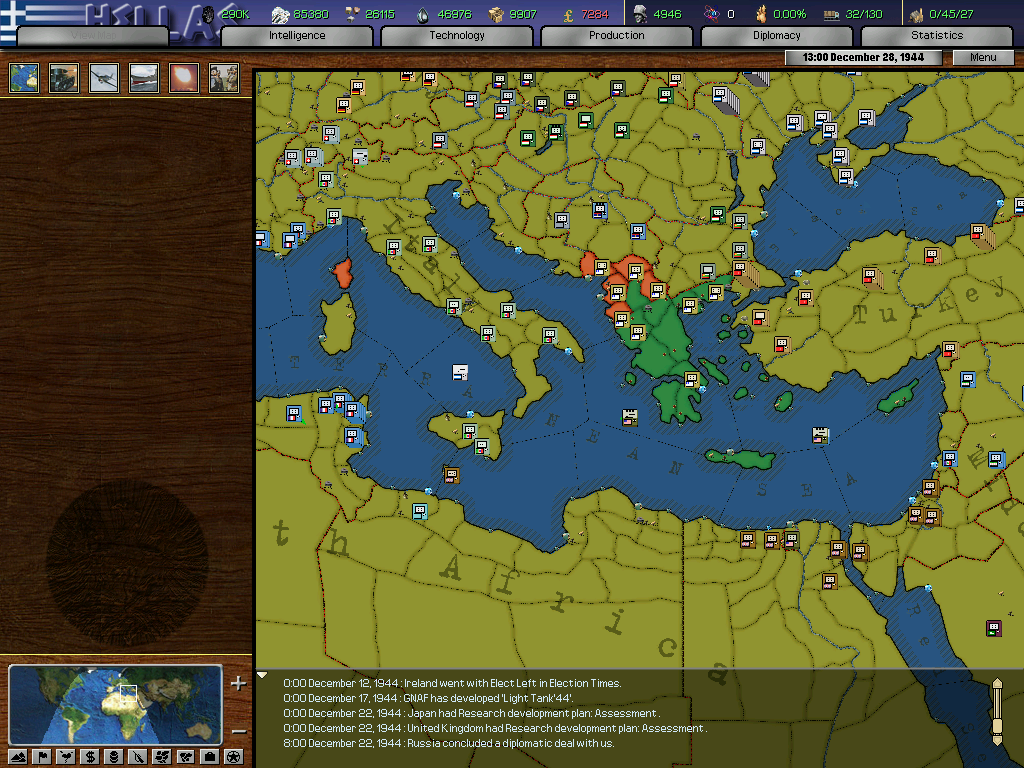Open the Diplomacy screen
1024x768 pixels.
(x=776, y=35)
